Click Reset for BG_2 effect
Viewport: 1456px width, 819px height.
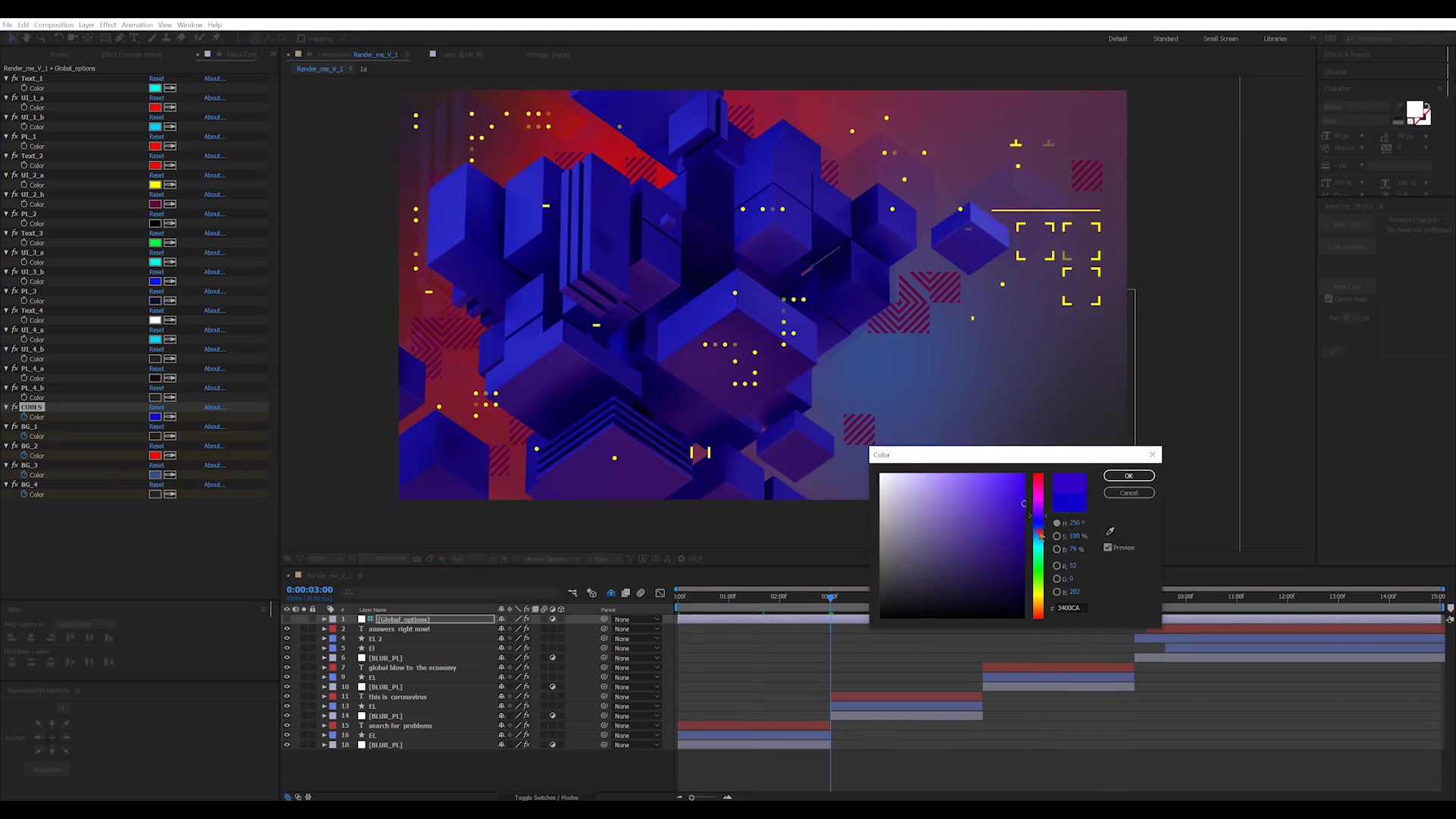tap(156, 446)
